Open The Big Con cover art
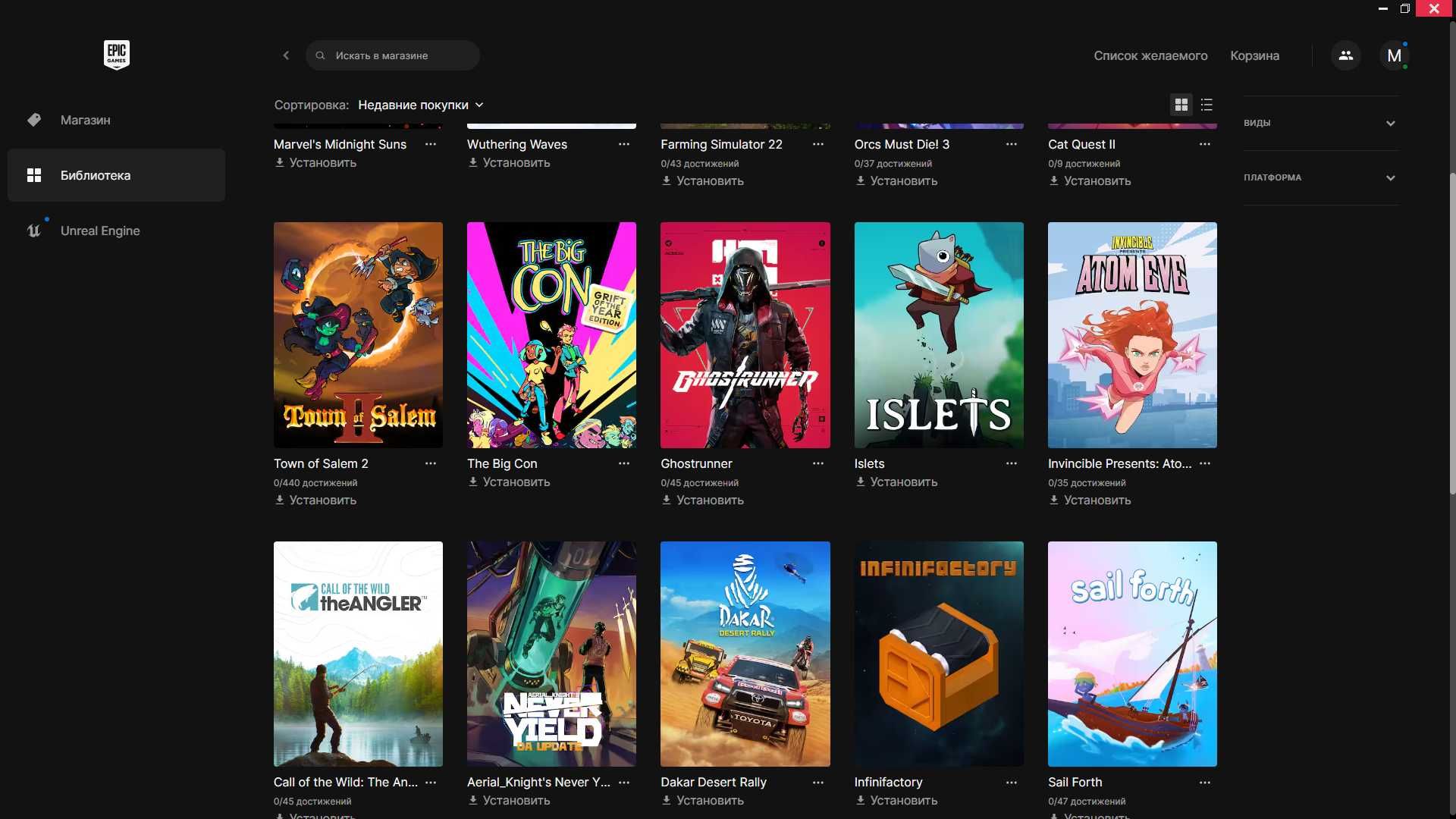1456x819 pixels. [x=551, y=334]
